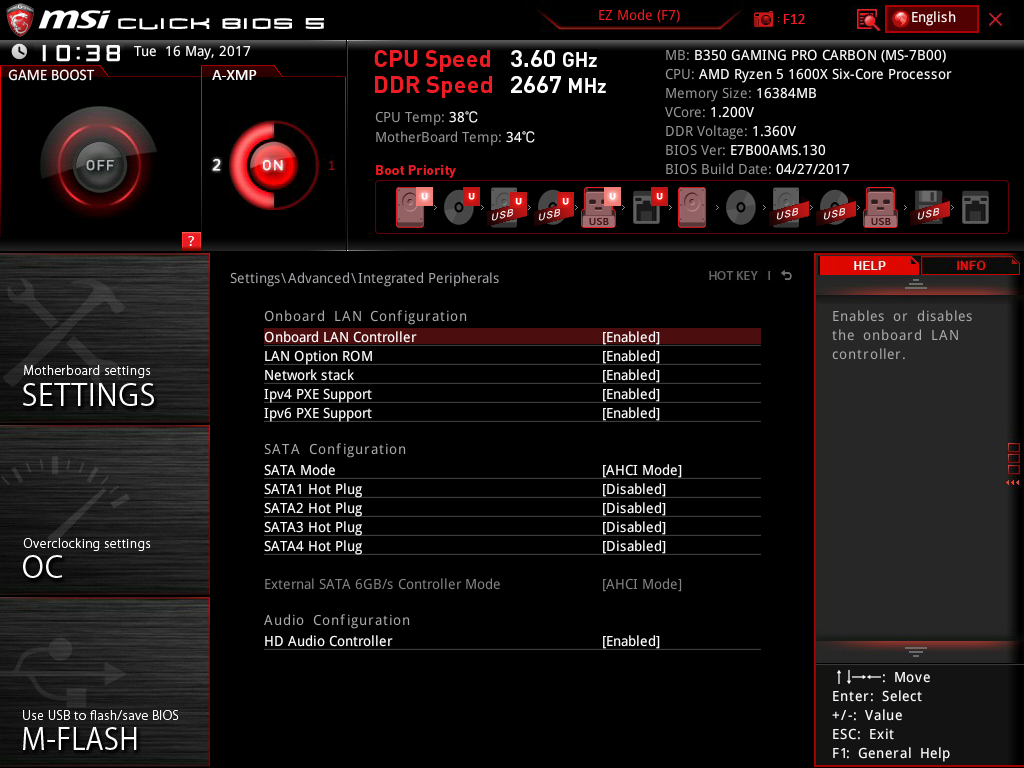The width and height of the screenshot is (1024, 768).
Task: Click the DDR Speed 2667 MHz readout
Action: tap(490, 86)
